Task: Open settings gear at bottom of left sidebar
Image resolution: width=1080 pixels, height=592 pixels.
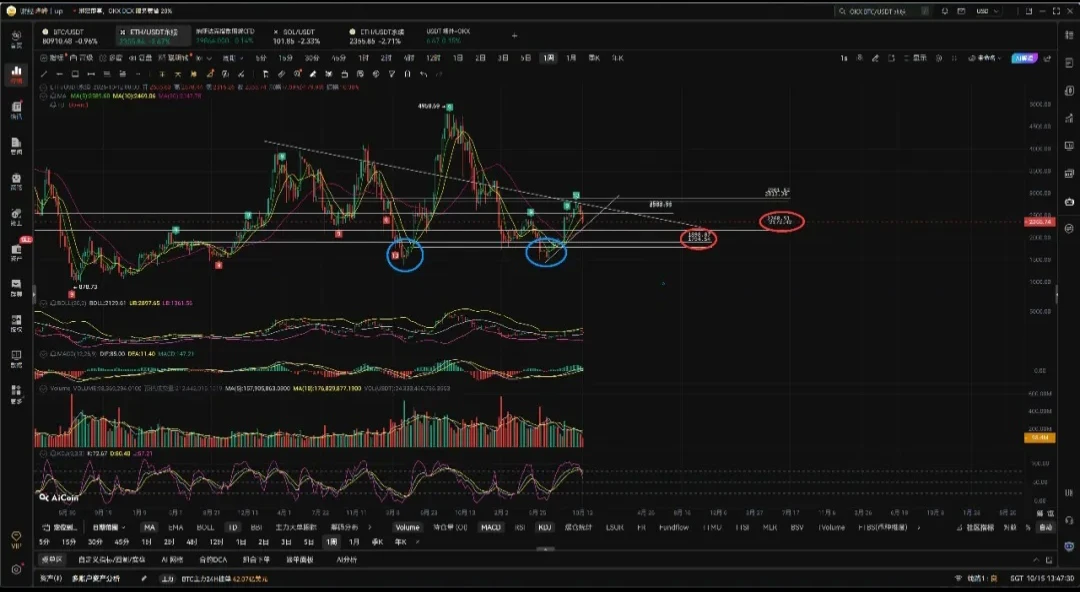Action: [x=17, y=569]
